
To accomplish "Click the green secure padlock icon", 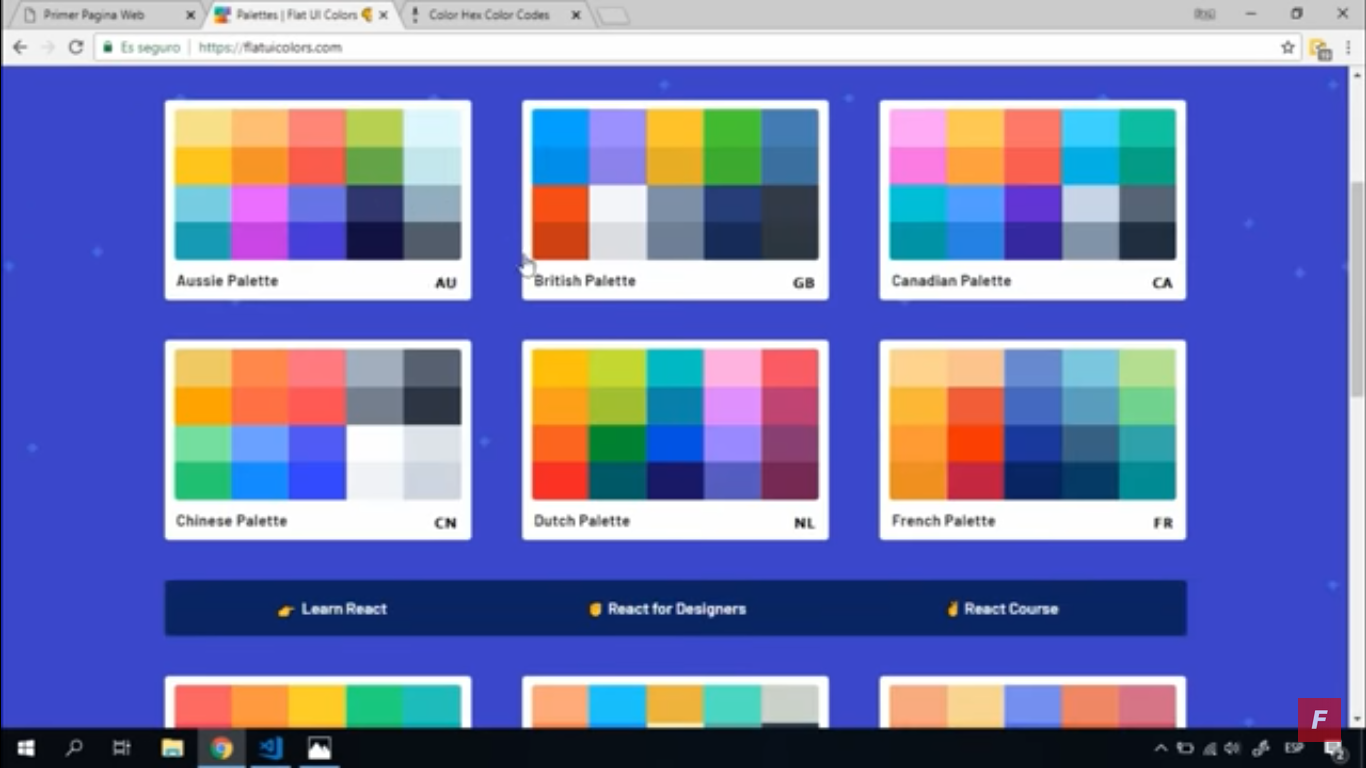I will [x=107, y=47].
